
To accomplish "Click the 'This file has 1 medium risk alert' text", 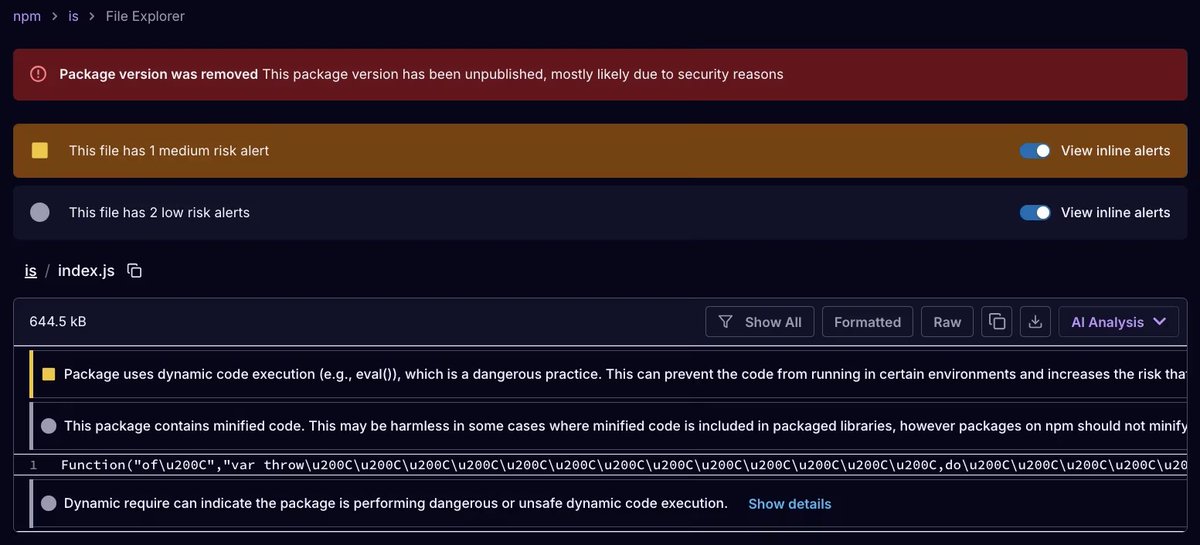I will click(169, 151).
